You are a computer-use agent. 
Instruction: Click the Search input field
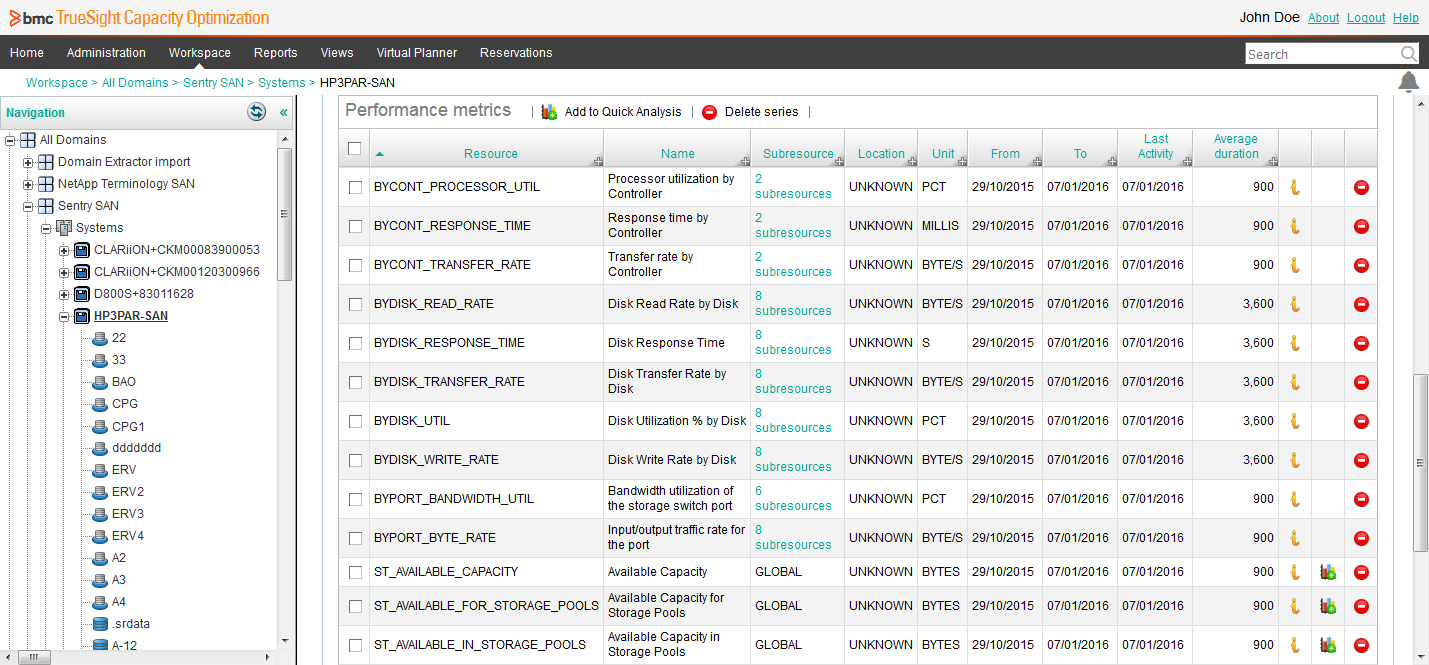1322,54
